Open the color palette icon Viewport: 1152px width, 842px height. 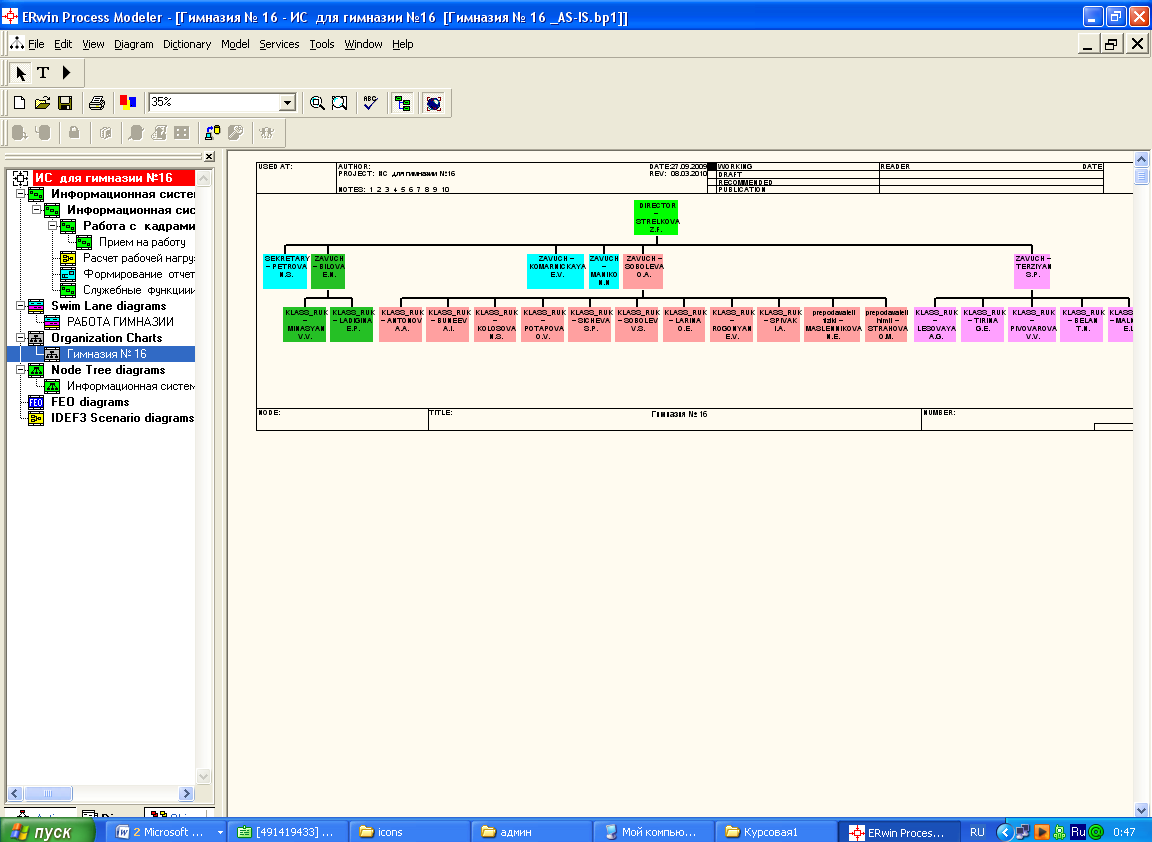(128, 102)
